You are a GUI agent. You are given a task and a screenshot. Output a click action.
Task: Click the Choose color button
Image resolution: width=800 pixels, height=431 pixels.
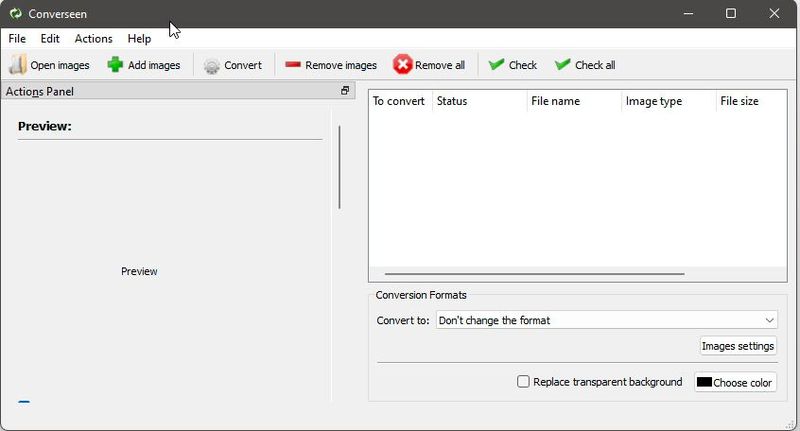tap(735, 382)
